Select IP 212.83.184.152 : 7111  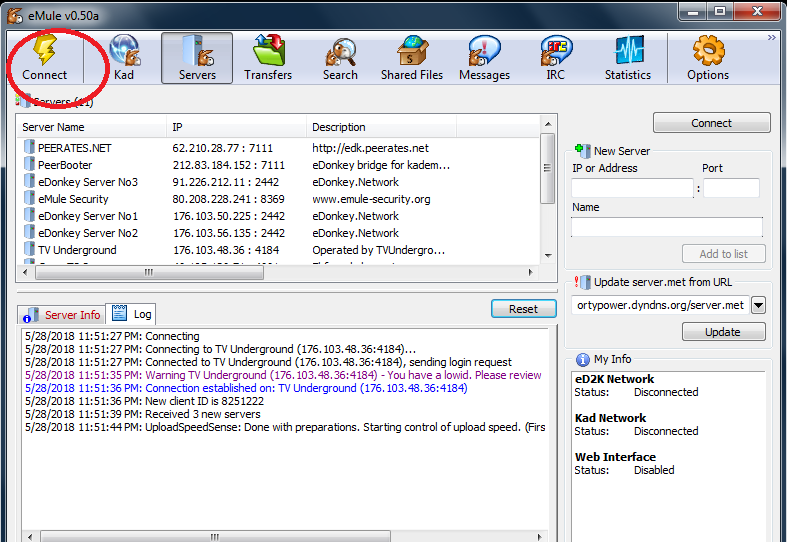[x=228, y=165]
